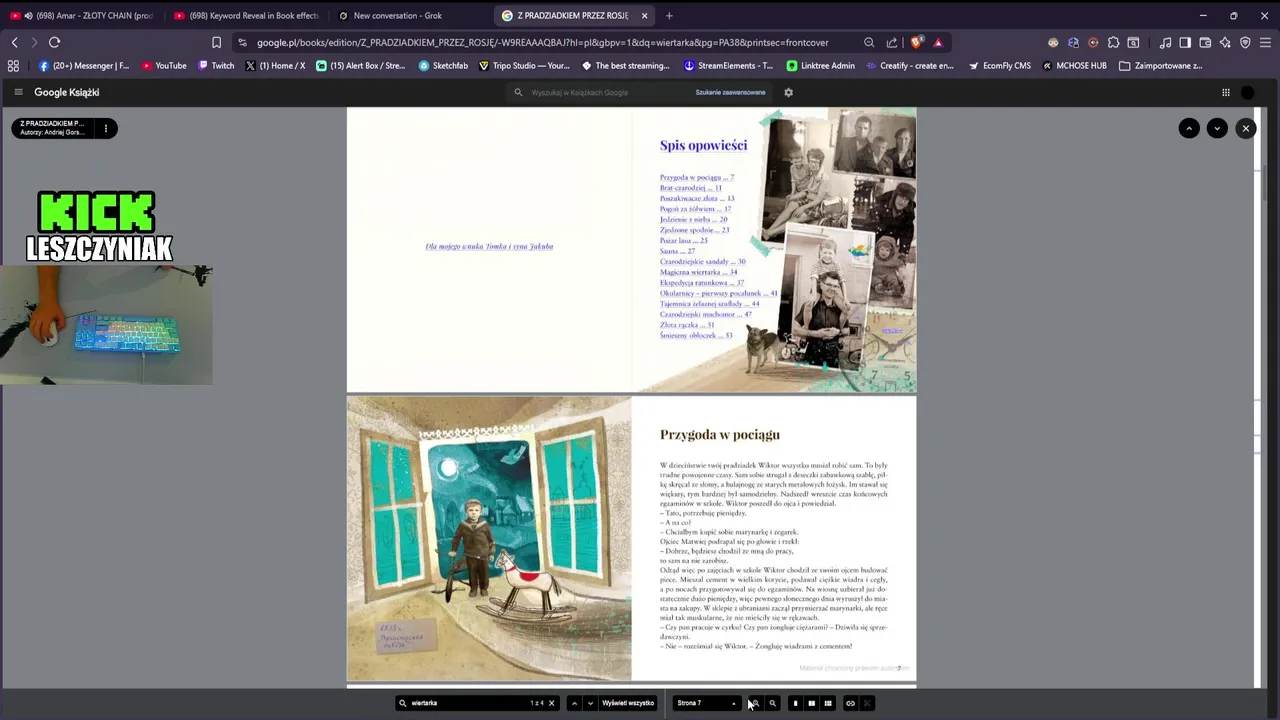Screen dimensions: 1280x720
Task: Zoom out of the book page
Action: coord(772,703)
